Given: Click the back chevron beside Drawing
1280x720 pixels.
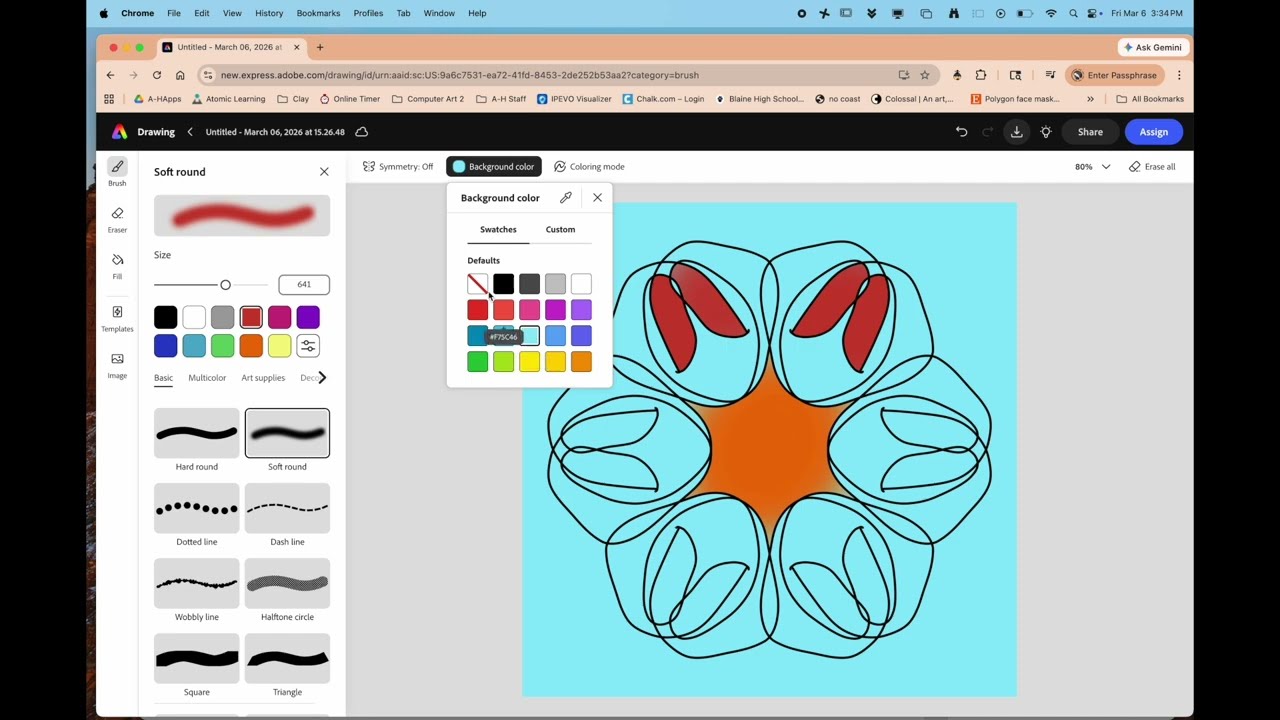Looking at the screenshot, I should (190, 132).
